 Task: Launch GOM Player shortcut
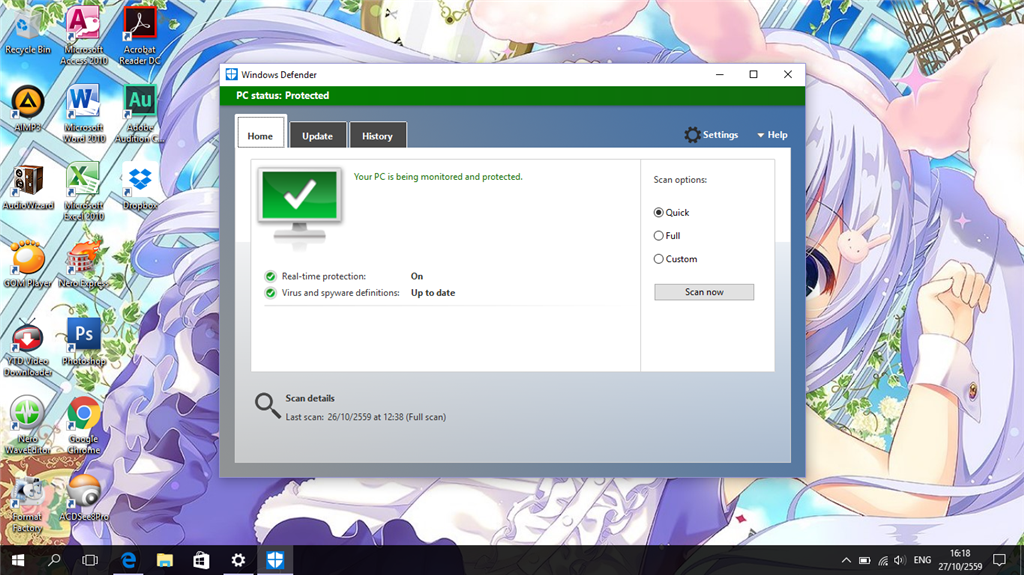tap(27, 265)
